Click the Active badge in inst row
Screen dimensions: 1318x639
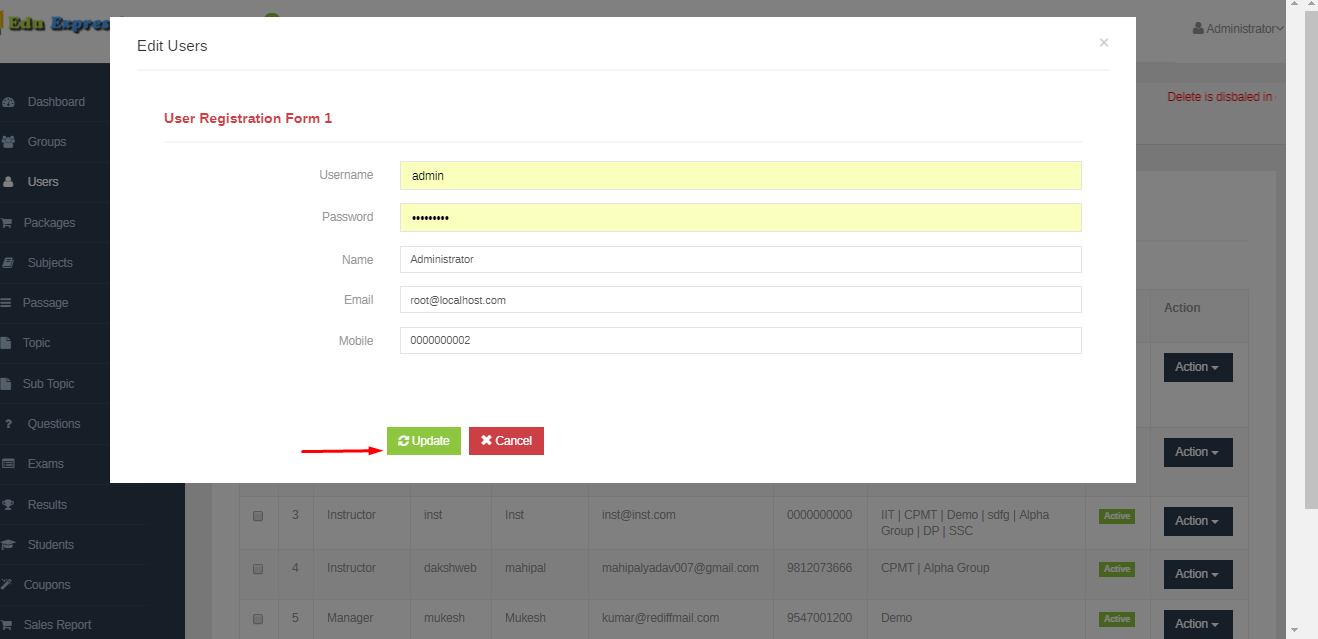click(1117, 517)
